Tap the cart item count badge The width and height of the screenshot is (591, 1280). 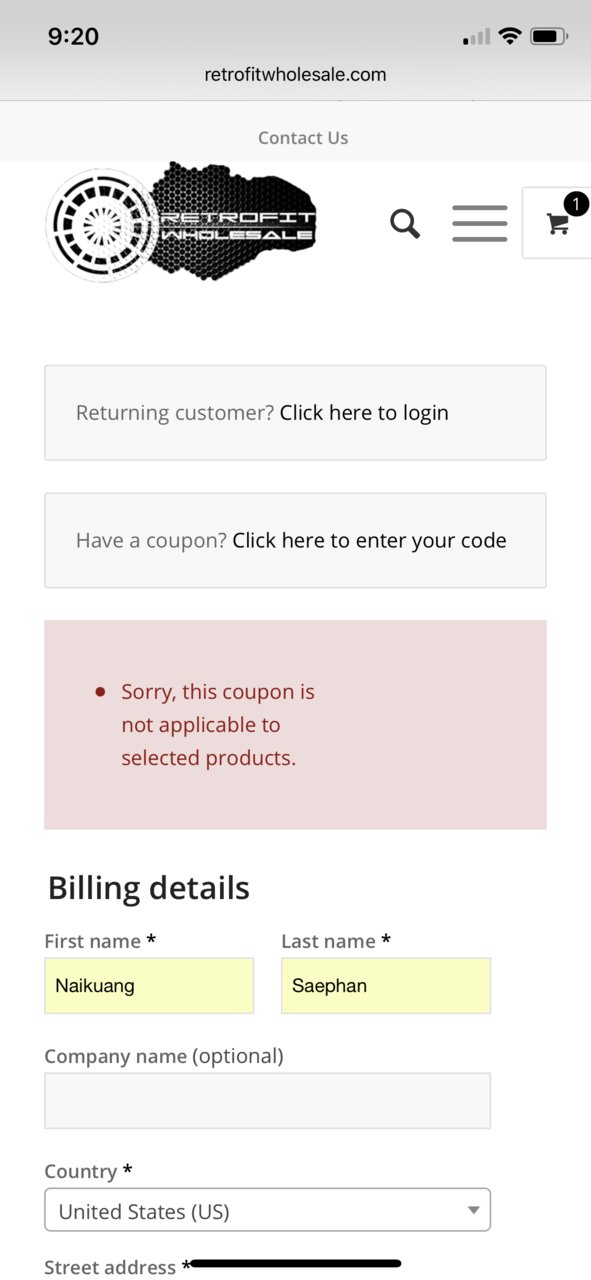(576, 204)
